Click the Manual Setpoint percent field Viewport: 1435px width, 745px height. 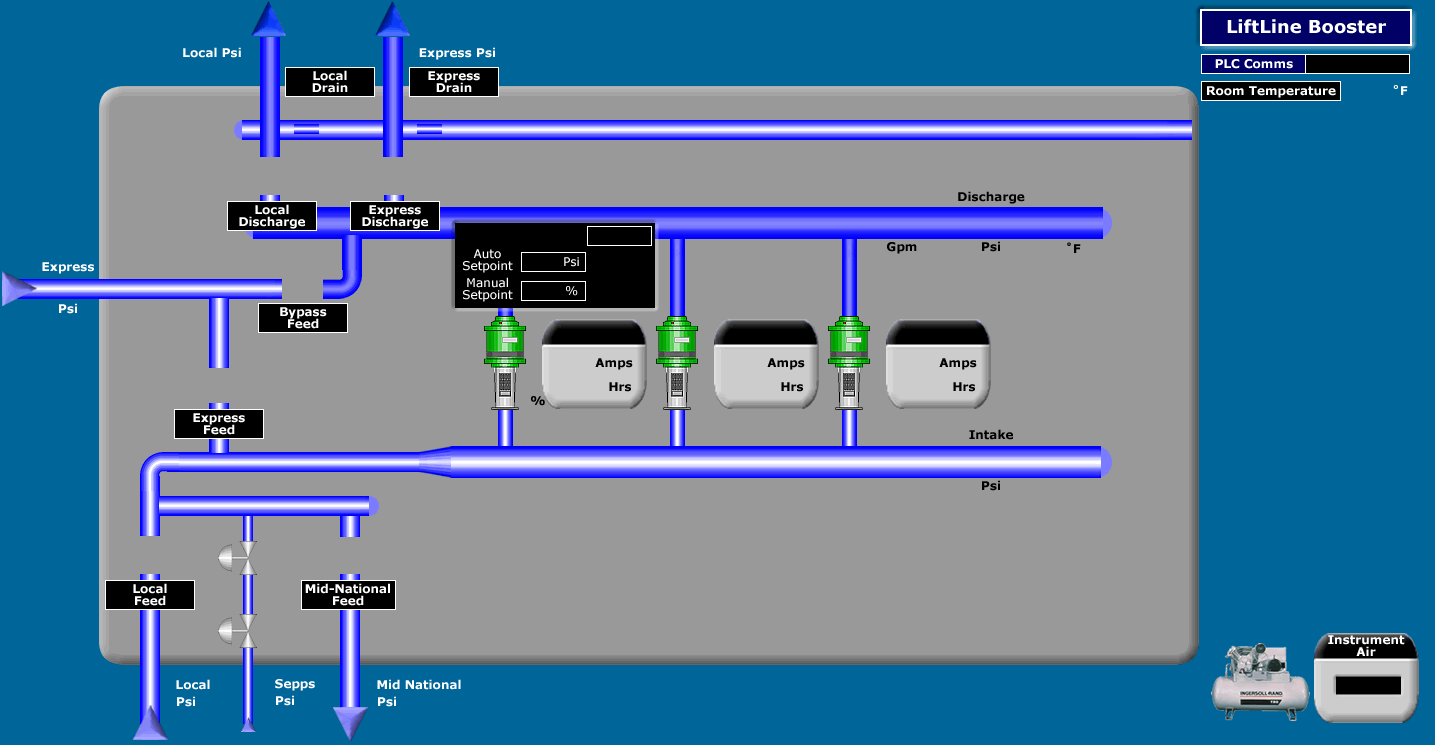(553, 291)
